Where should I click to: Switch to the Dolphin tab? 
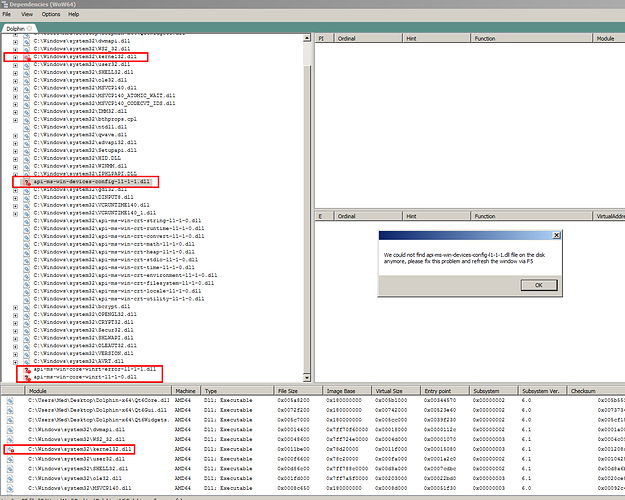[16, 29]
